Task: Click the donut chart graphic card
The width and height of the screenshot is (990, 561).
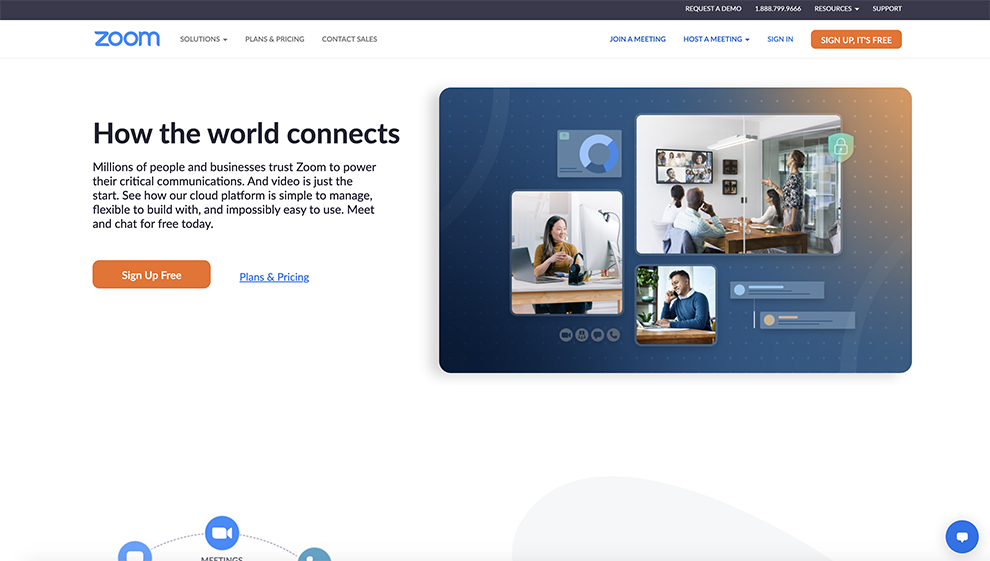Action: point(589,153)
